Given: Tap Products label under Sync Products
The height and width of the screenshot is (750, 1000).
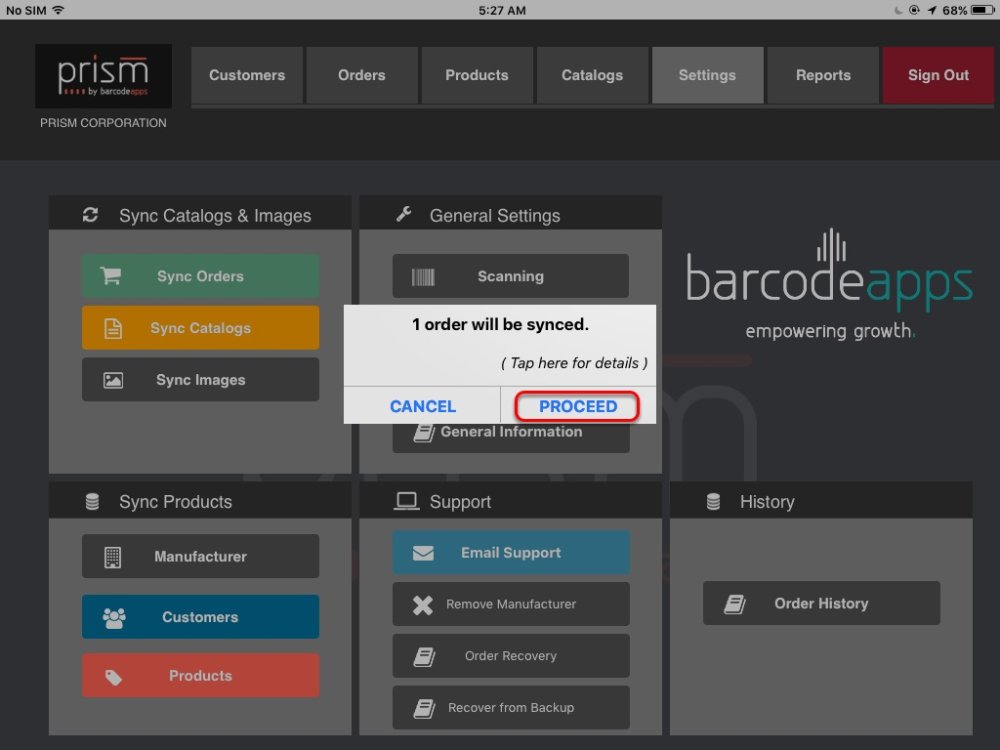Looking at the screenshot, I should pos(200,675).
